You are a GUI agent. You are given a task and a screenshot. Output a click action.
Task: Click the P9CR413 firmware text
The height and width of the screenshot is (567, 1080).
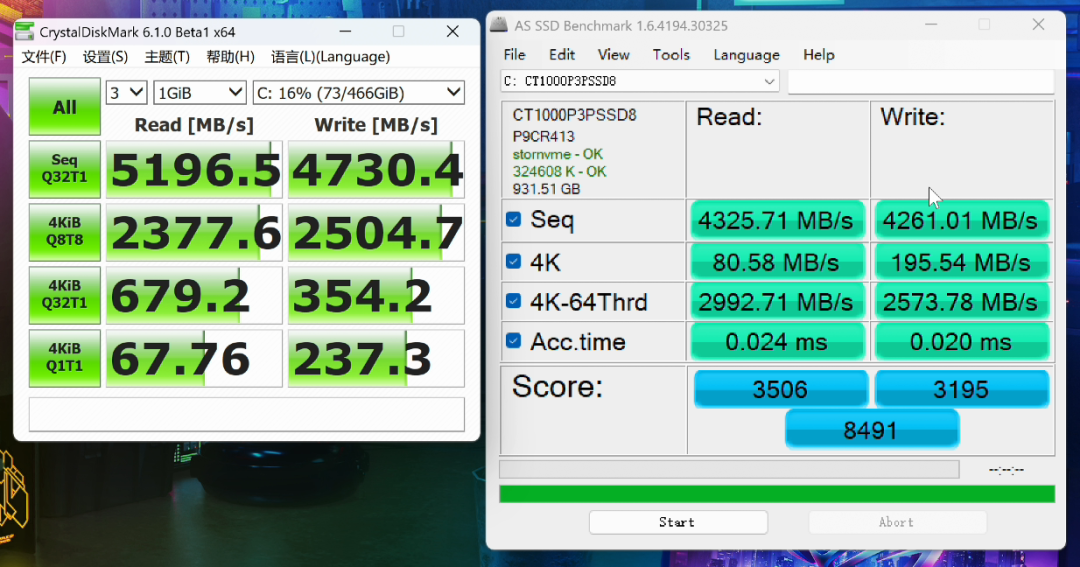(x=543, y=136)
